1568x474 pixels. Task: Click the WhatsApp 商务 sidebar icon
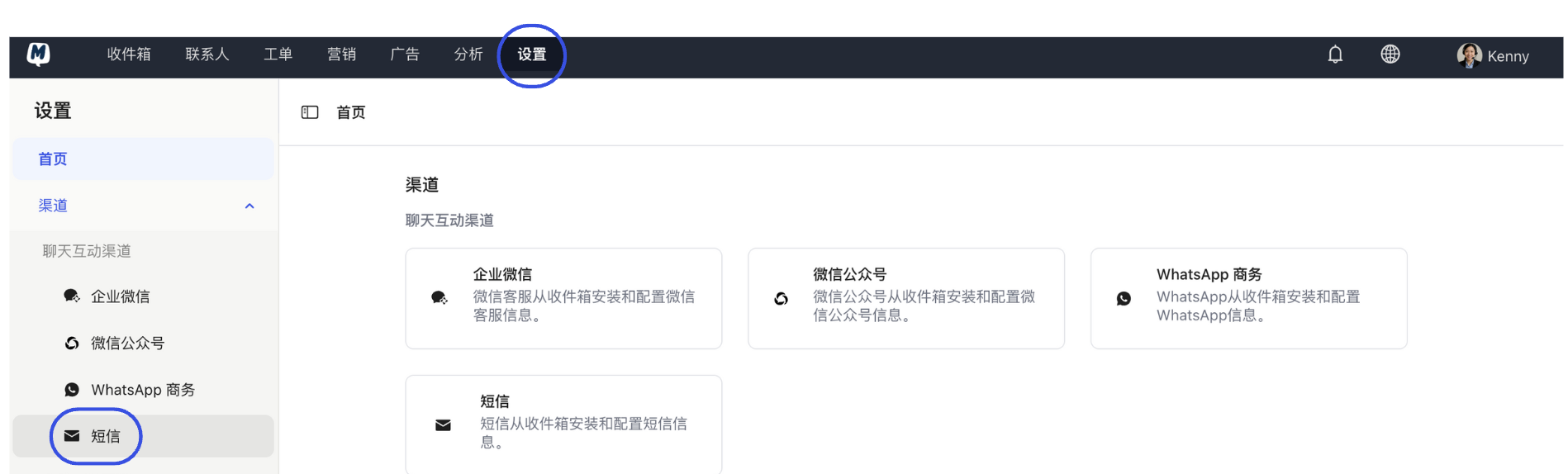pos(72,390)
